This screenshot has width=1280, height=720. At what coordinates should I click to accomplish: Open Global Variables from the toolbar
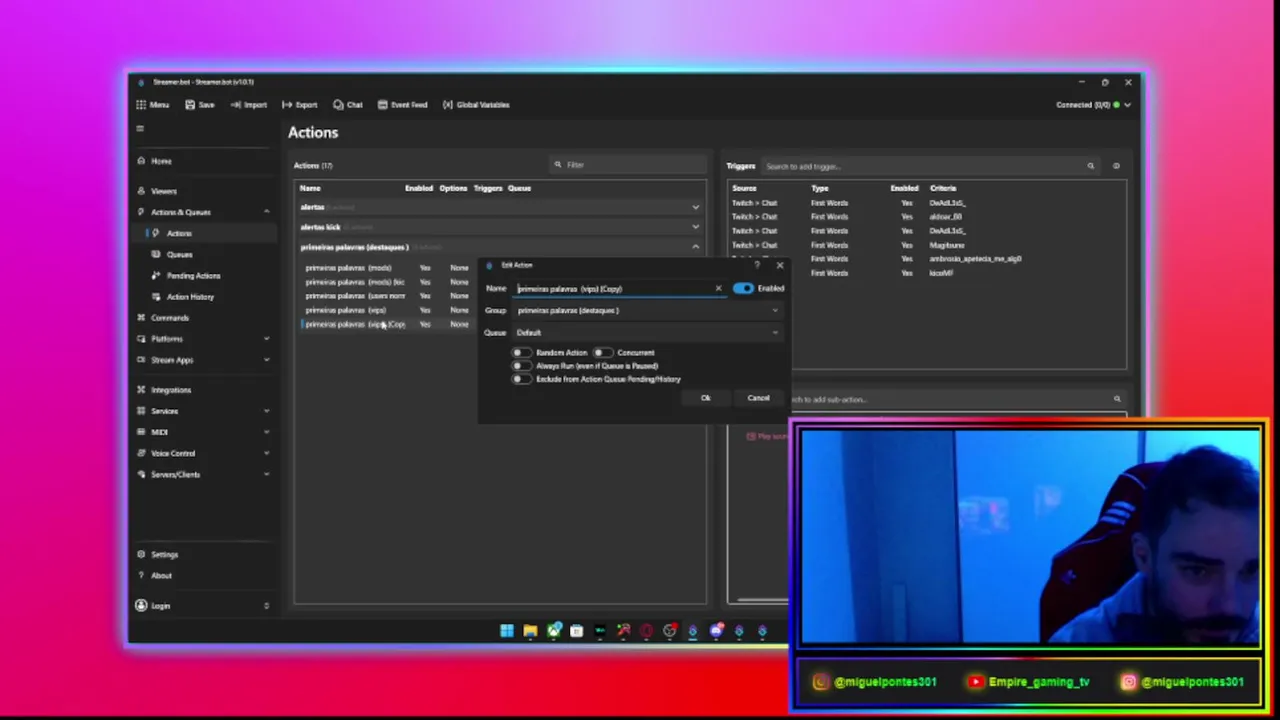(476, 104)
